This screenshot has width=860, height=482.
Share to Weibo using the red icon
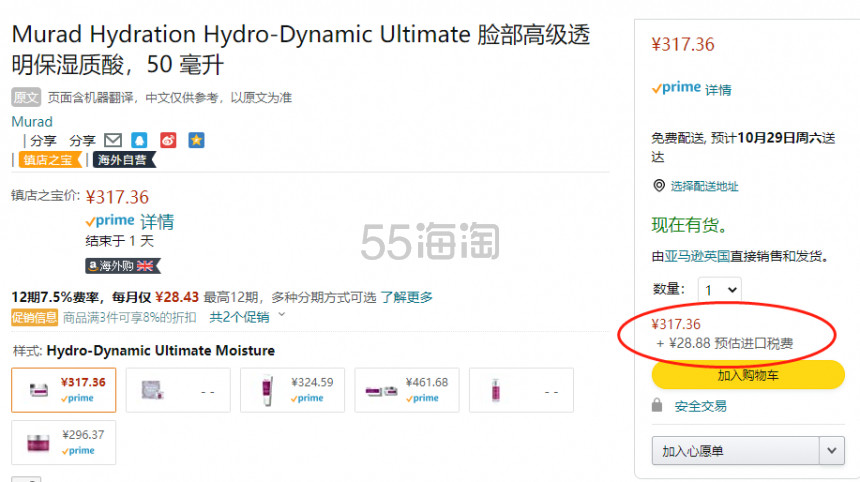(168, 140)
